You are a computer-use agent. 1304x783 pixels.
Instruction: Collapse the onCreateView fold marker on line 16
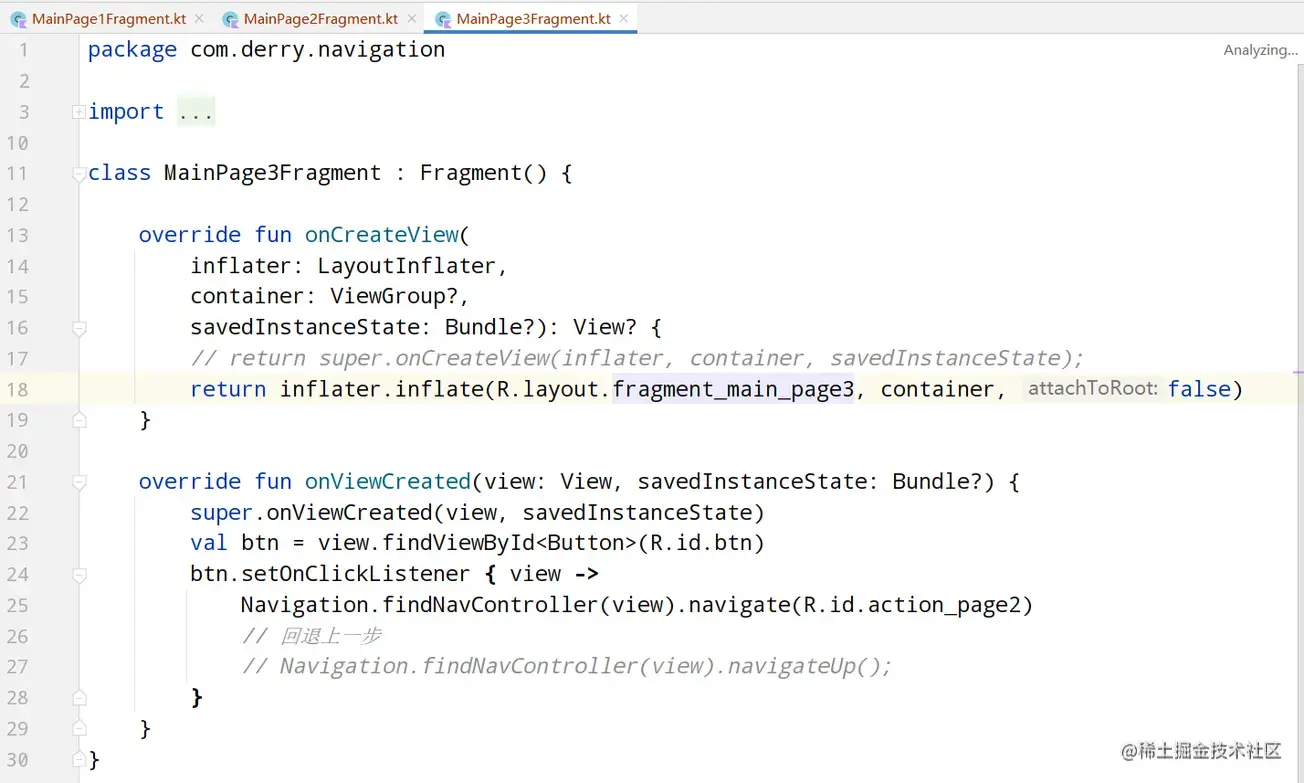coord(79,328)
